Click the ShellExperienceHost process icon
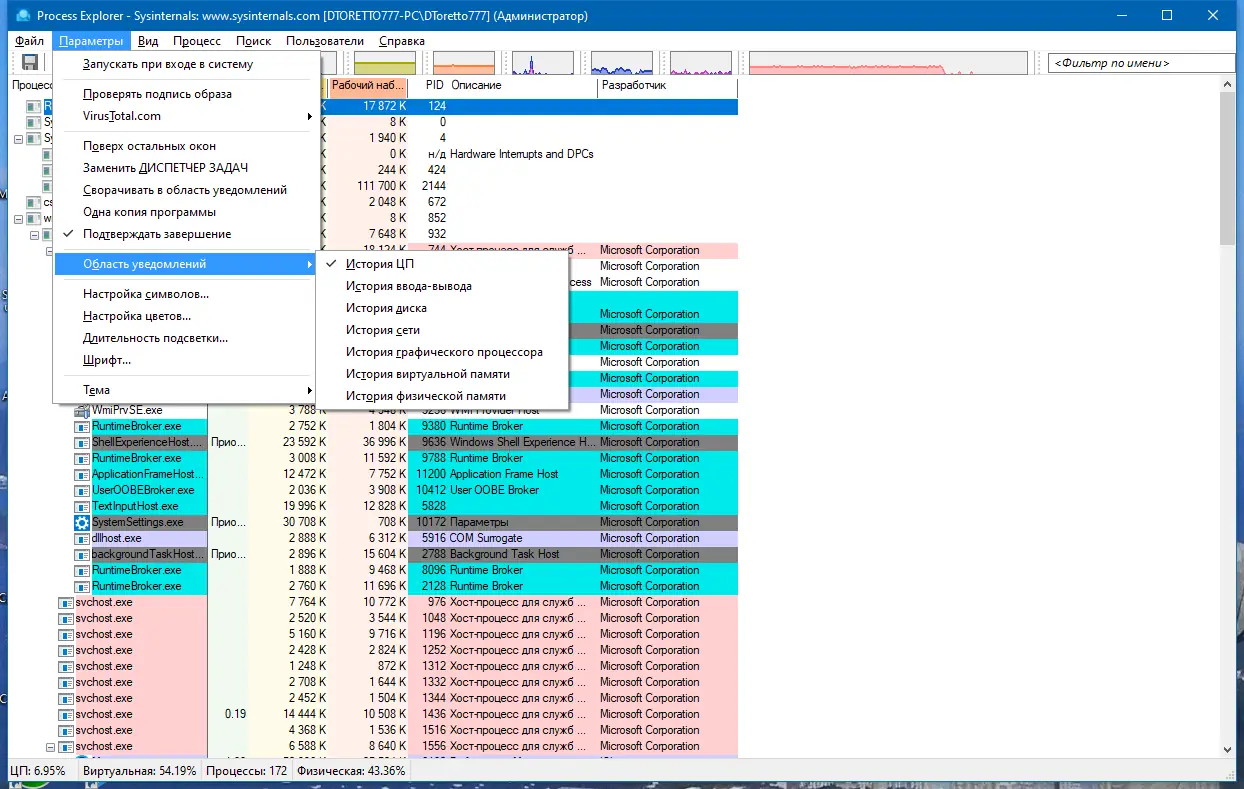The height and width of the screenshot is (789, 1244). tap(82, 442)
